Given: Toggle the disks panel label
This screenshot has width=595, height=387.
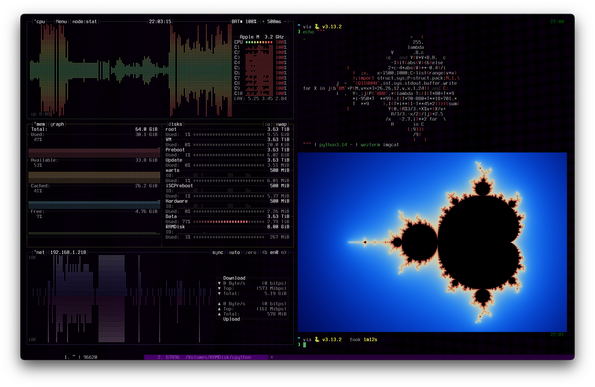Looking at the screenshot, I should click(x=175, y=124).
